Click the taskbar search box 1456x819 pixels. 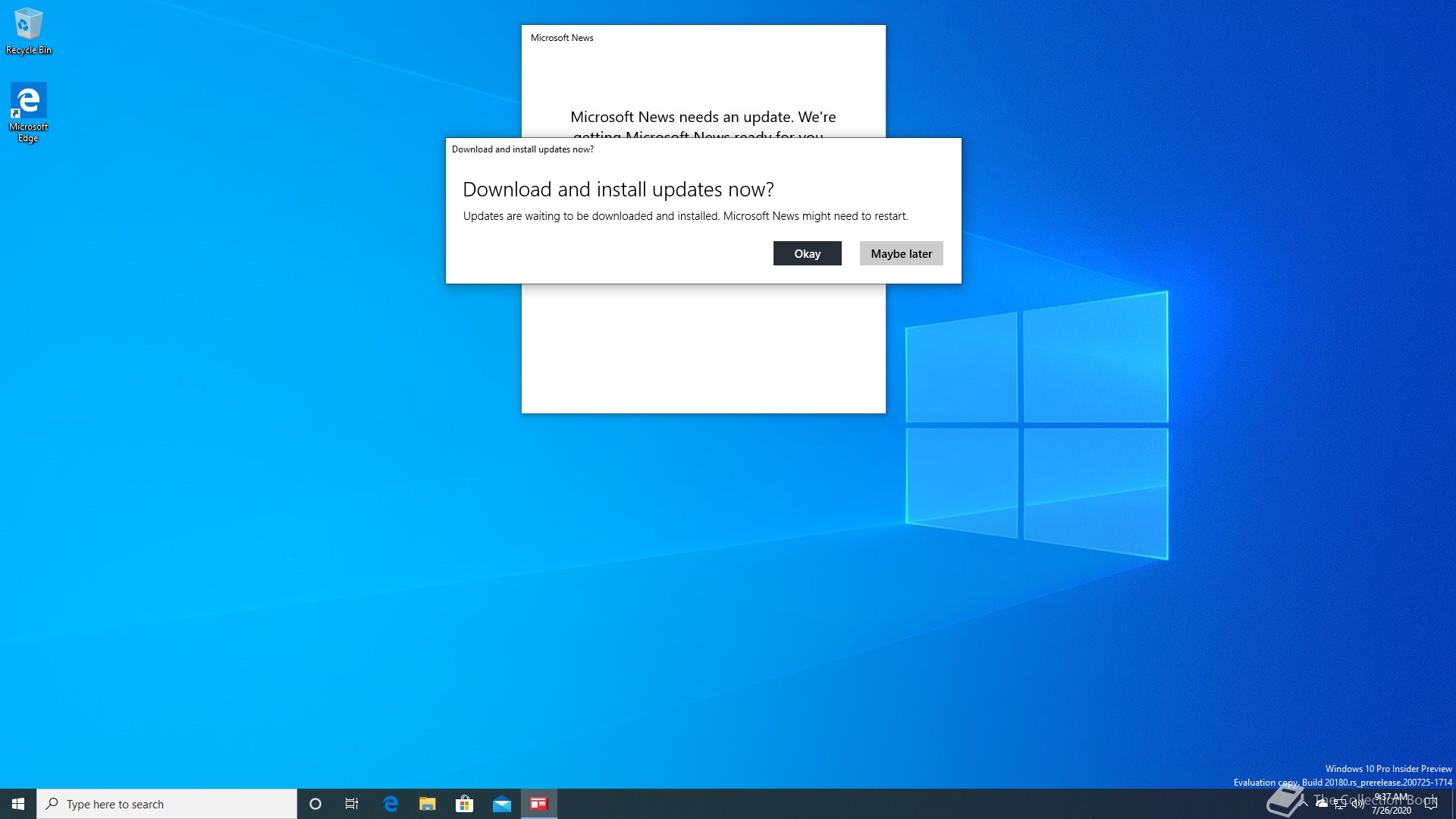(167, 804)
